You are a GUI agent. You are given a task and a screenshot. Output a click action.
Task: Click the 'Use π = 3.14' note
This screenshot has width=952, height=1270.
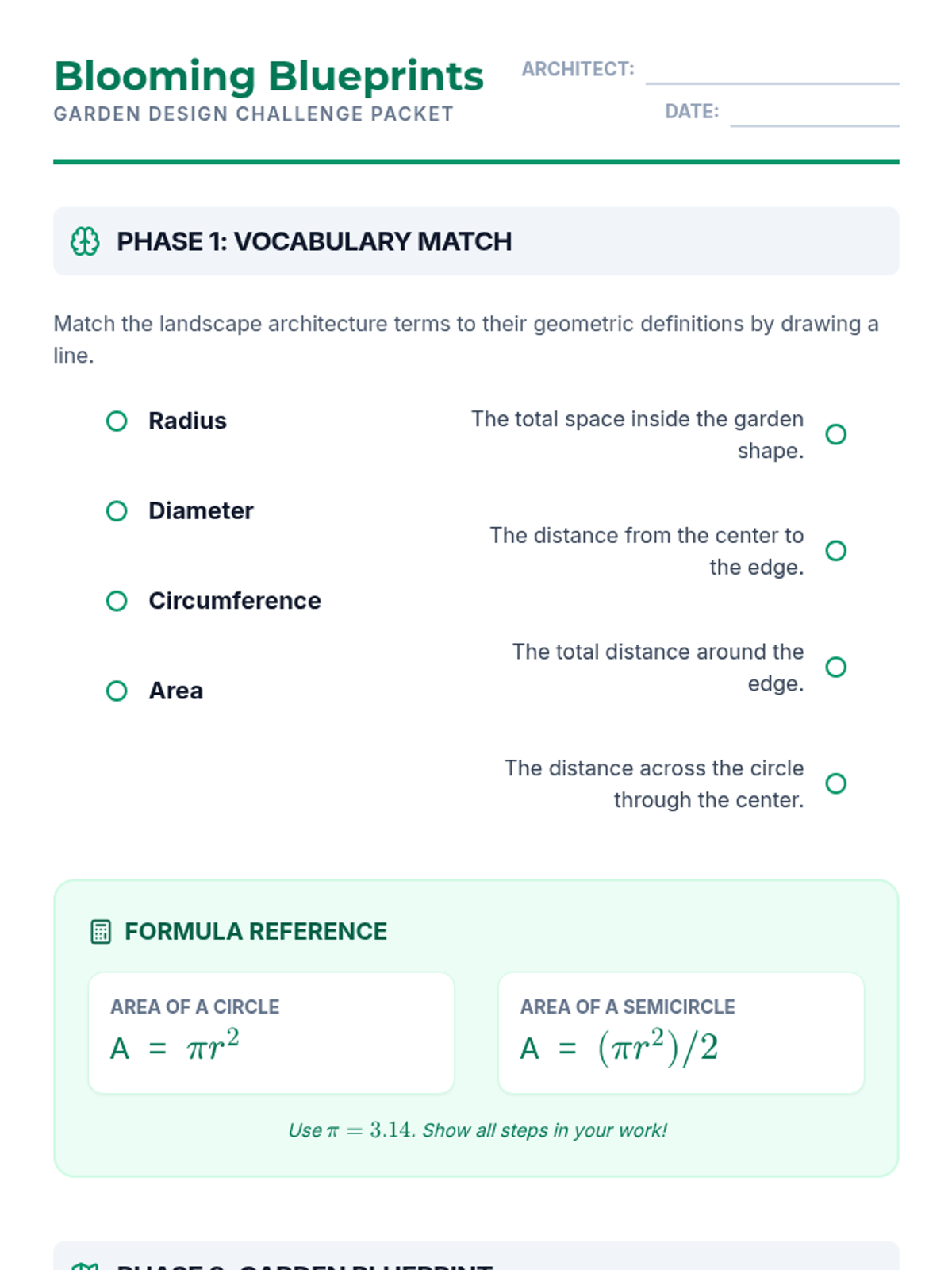(477, 1130)
